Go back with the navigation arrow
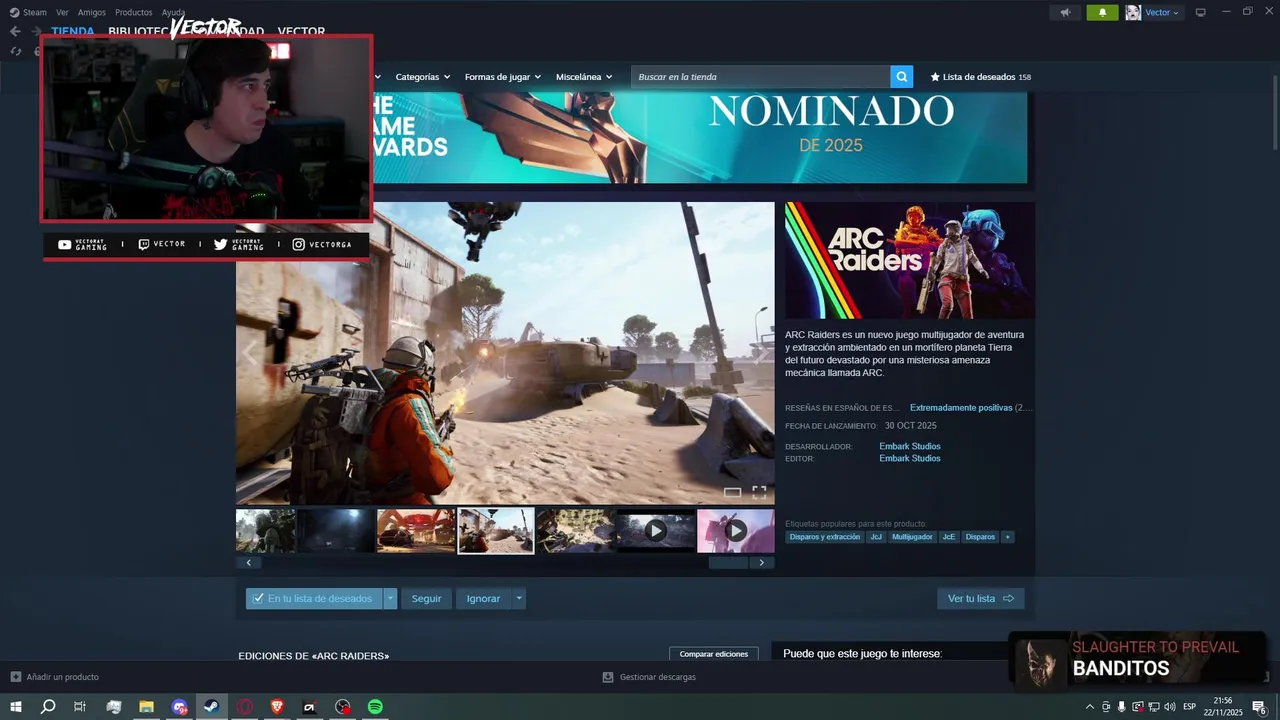Viewport: 1280px width, 720px height. pos(15,31)
